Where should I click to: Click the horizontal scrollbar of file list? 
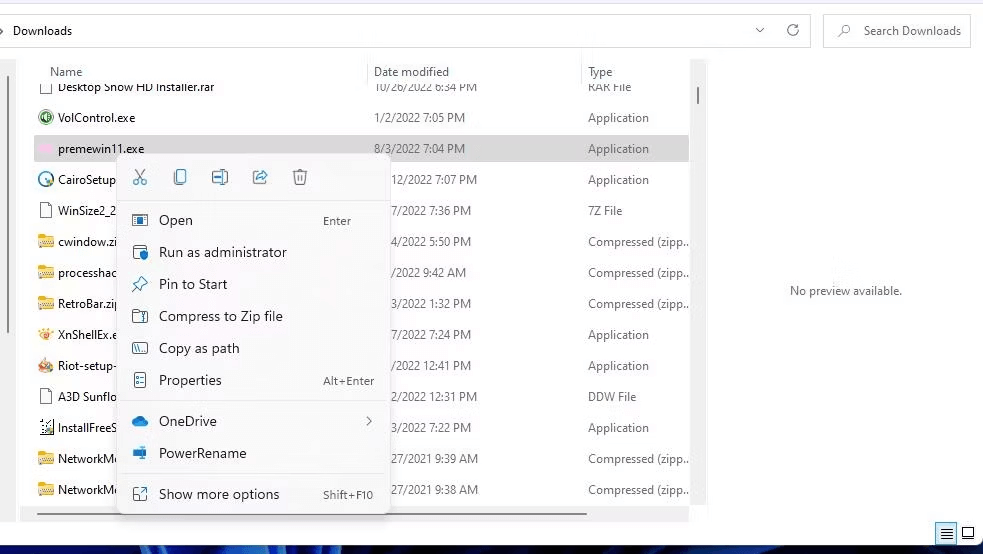point(312,514)
